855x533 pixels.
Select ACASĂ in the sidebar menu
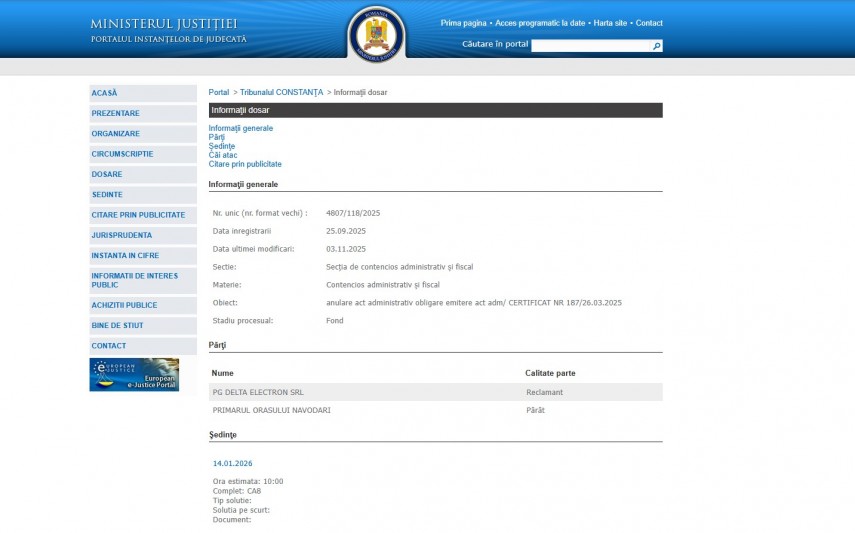pos(104,93)
